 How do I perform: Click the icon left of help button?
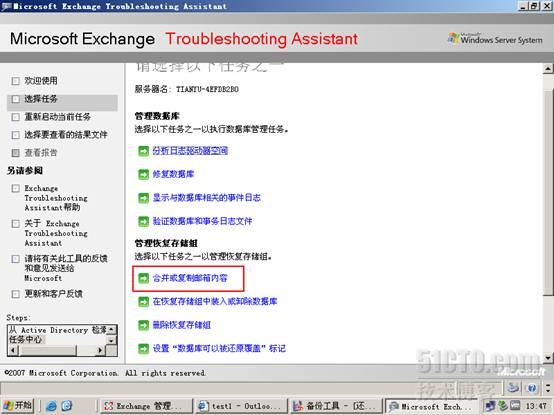tap(513, 388)
